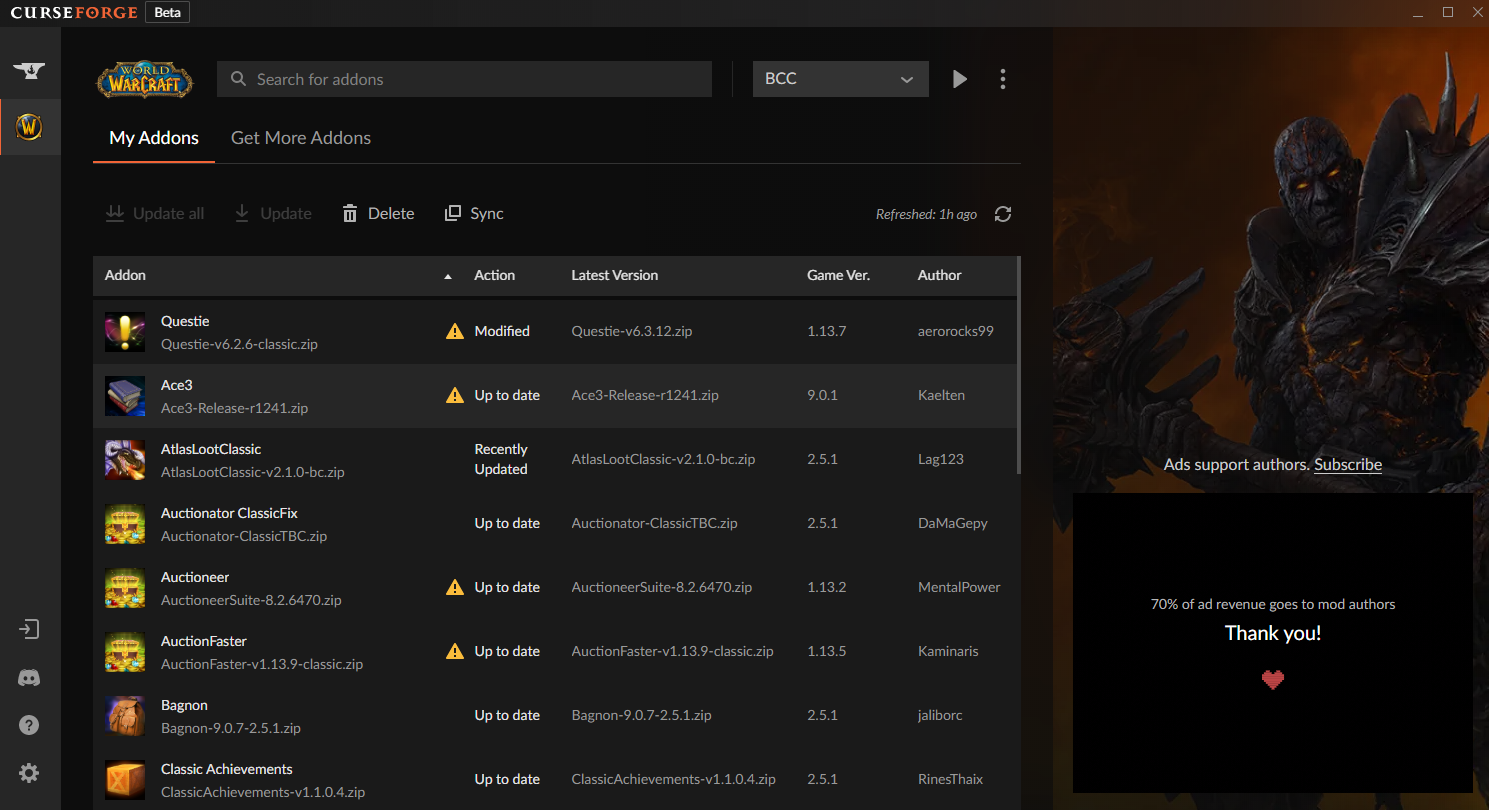This screenshot has height=810, width=1489.
Task: Click Questie-v6.3.12.zip latest version
Action: (632, 331)
